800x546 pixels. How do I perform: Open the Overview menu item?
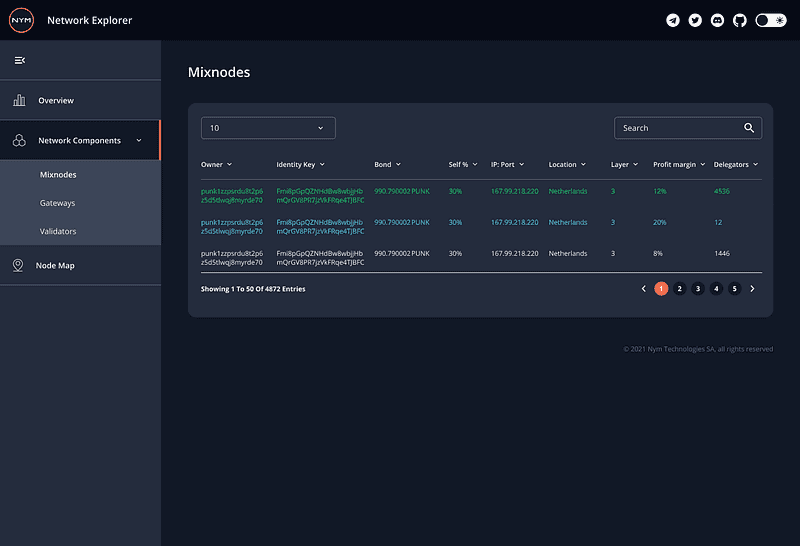click(56, 101)
